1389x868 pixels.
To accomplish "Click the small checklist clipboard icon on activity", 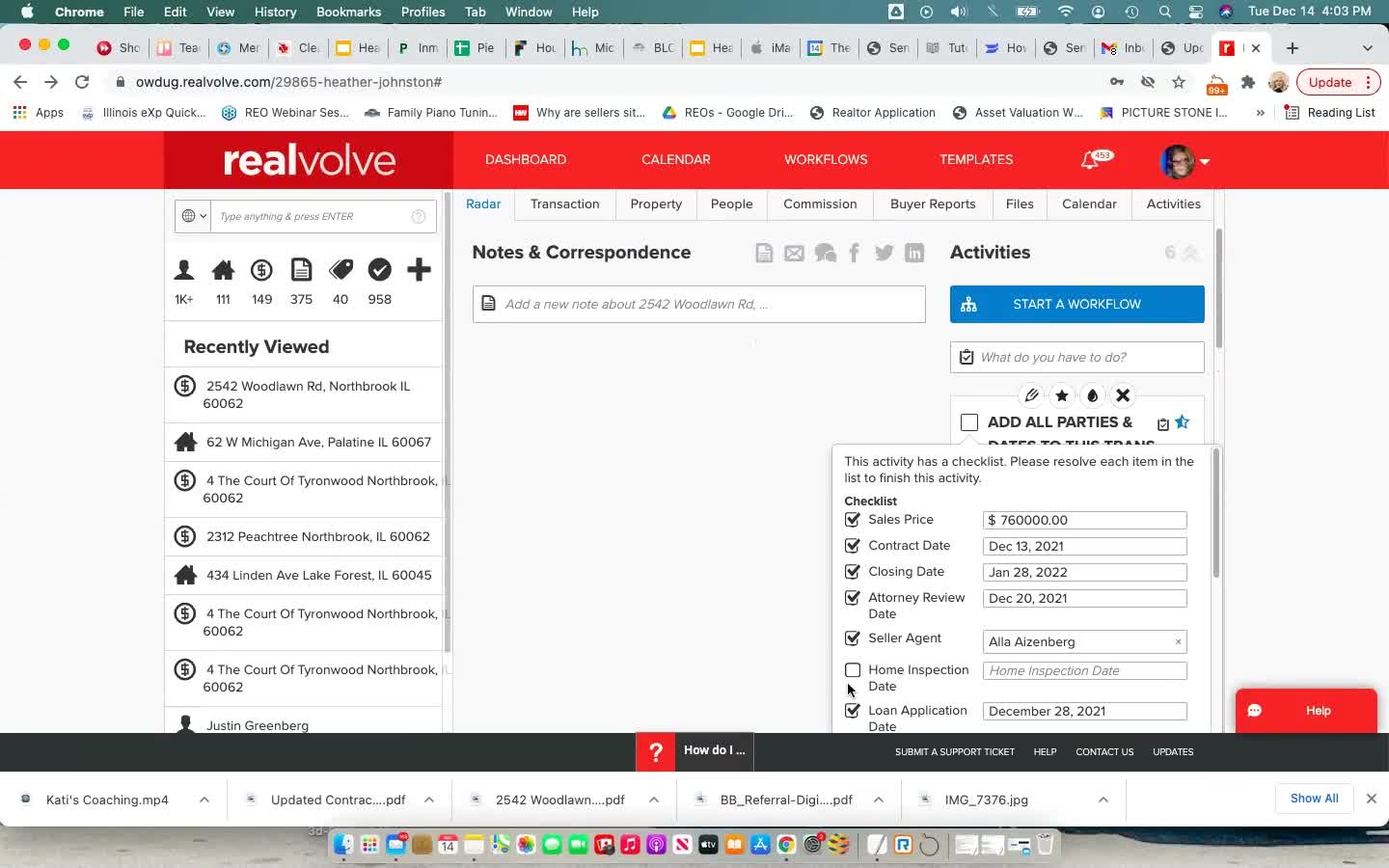I will (x=1163, y=424).
